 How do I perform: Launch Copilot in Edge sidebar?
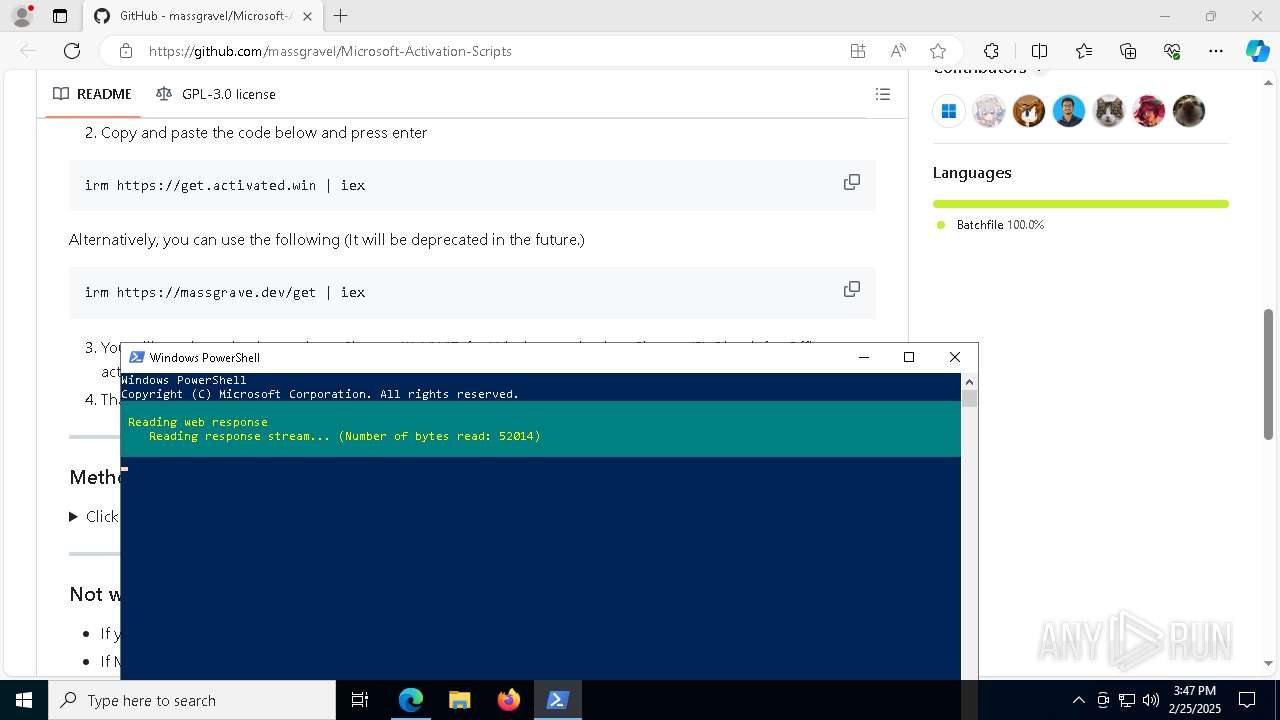click(1257, 51)
